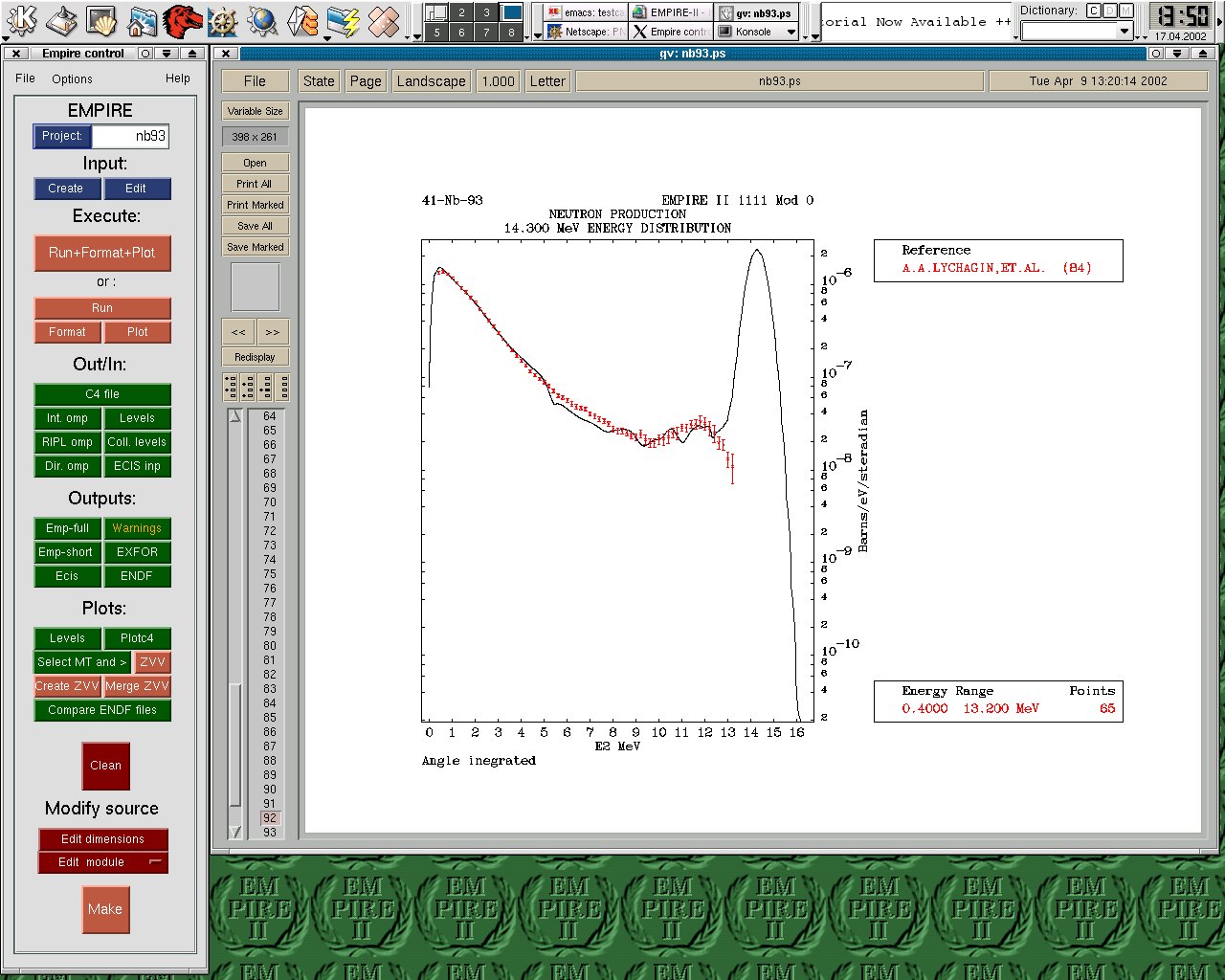
Task: Open the ship's wheel Netscape icon
Action: pyautogui.click(x=222, y=20)
